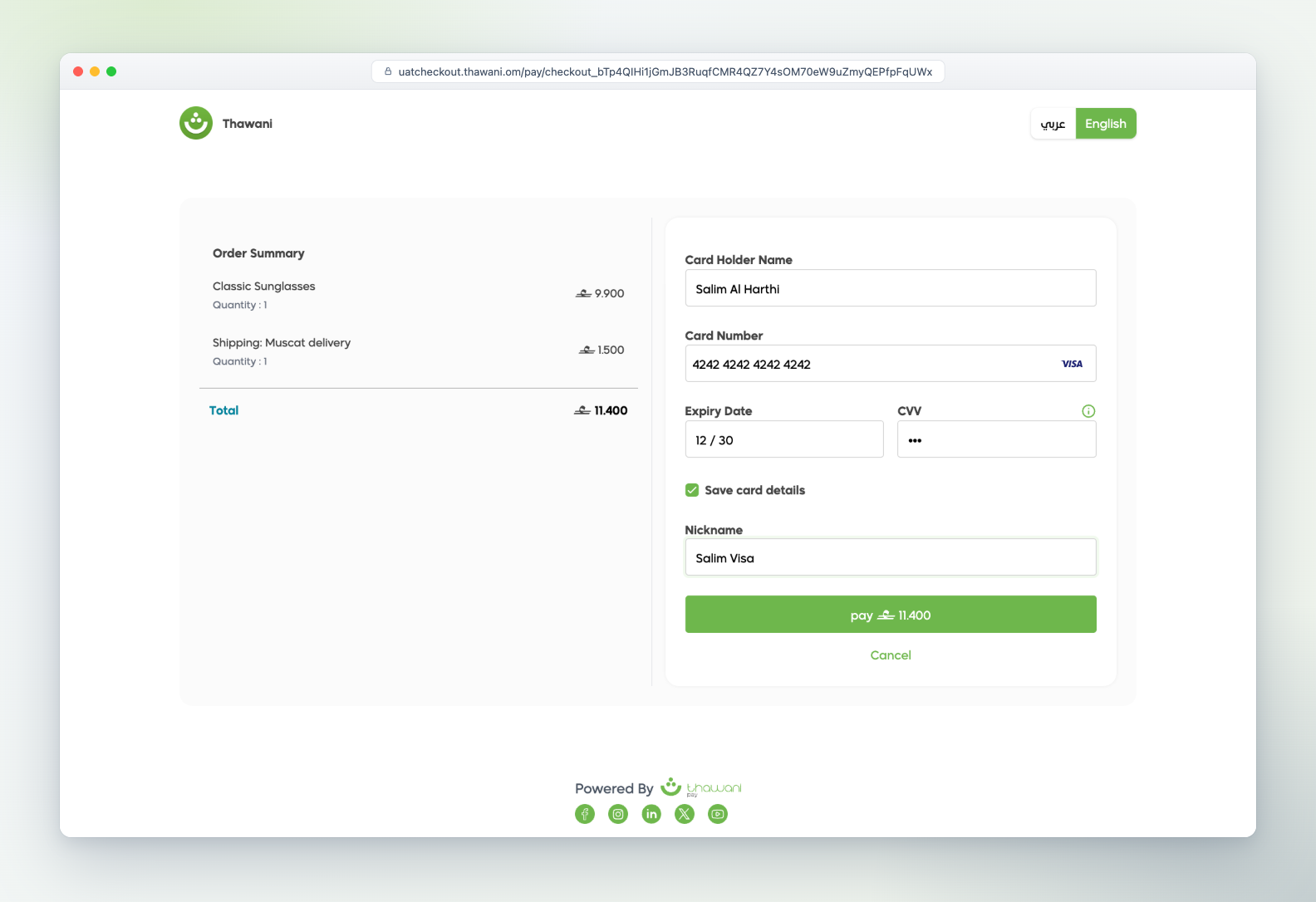Focus the CVV field
This screenshot has width=1316, height=902.
click(x=997, y=439)
